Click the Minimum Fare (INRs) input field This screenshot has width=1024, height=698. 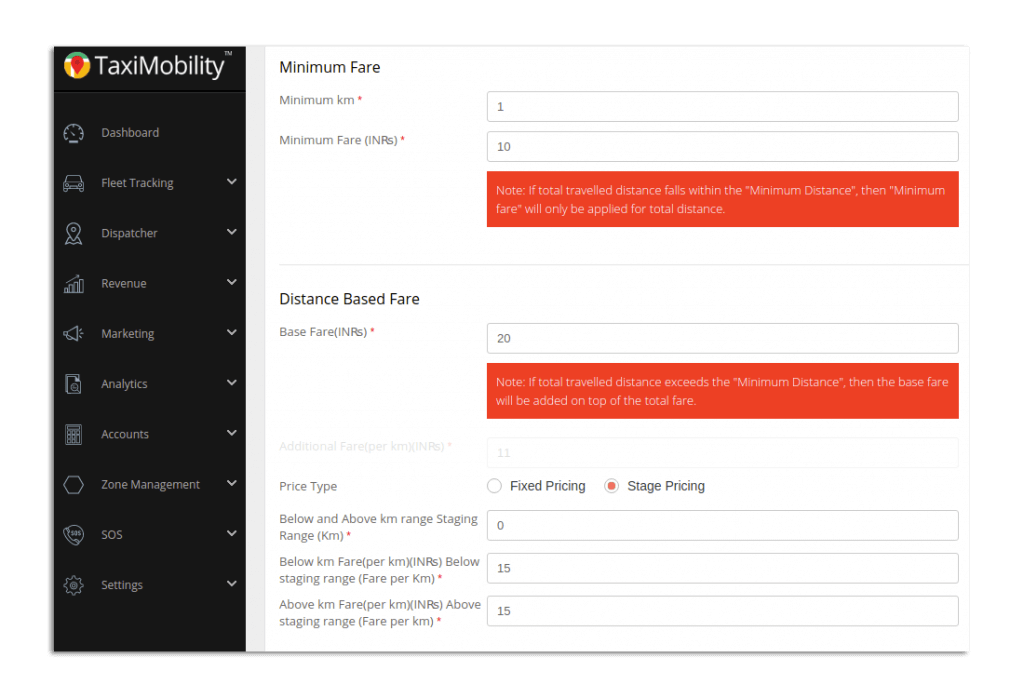[x=721, y=146]
